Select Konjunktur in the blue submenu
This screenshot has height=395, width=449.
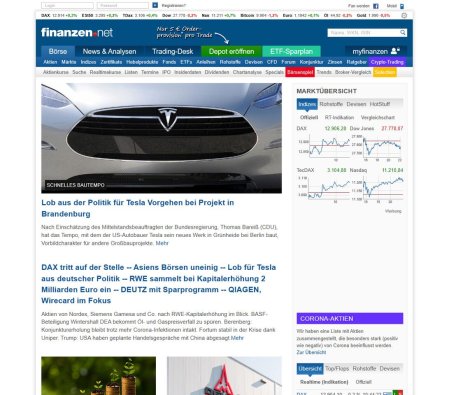click(x=311, y=62)
